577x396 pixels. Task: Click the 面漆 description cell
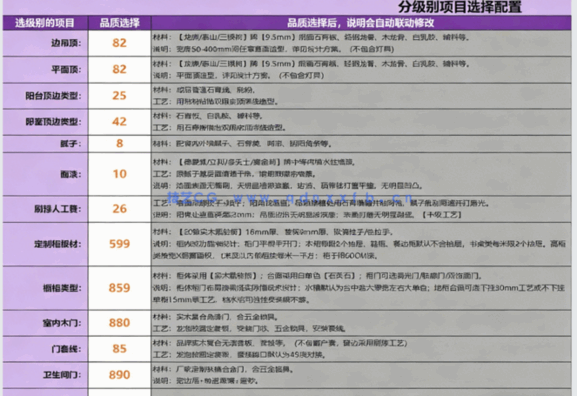coord(361,174)
